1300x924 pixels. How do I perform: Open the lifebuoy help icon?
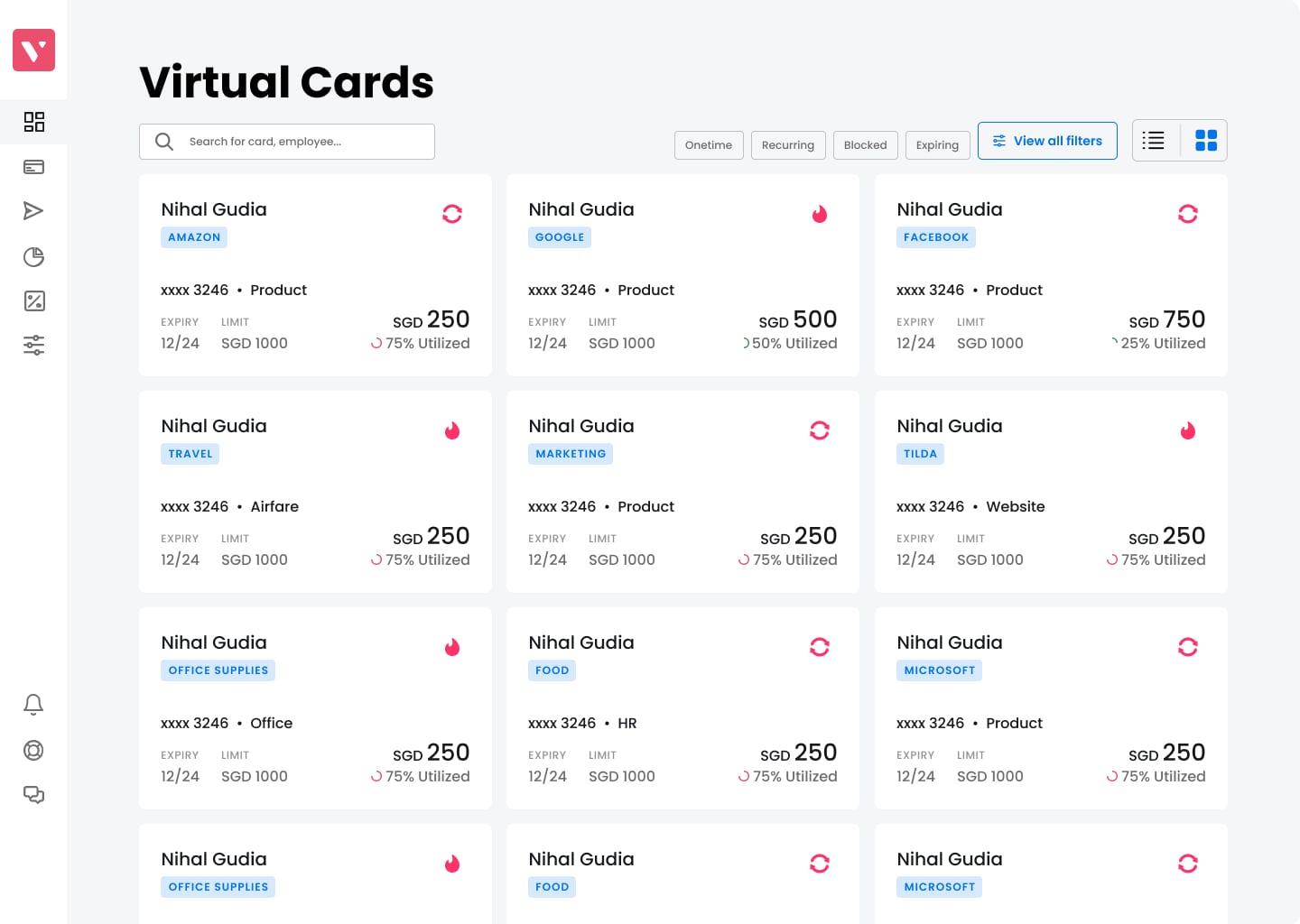click(x=33, y=750)
